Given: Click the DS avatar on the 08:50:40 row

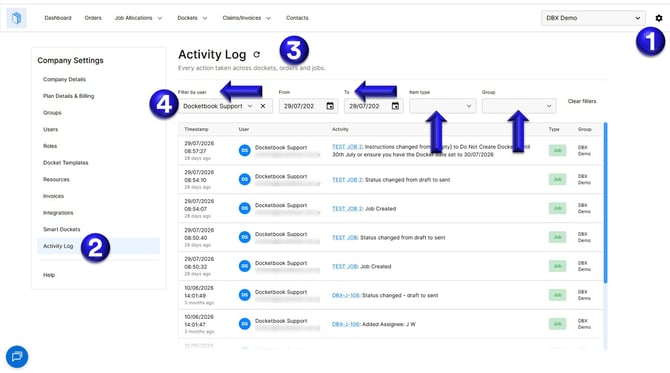Looking at the screenshot, I should point(244,237).
